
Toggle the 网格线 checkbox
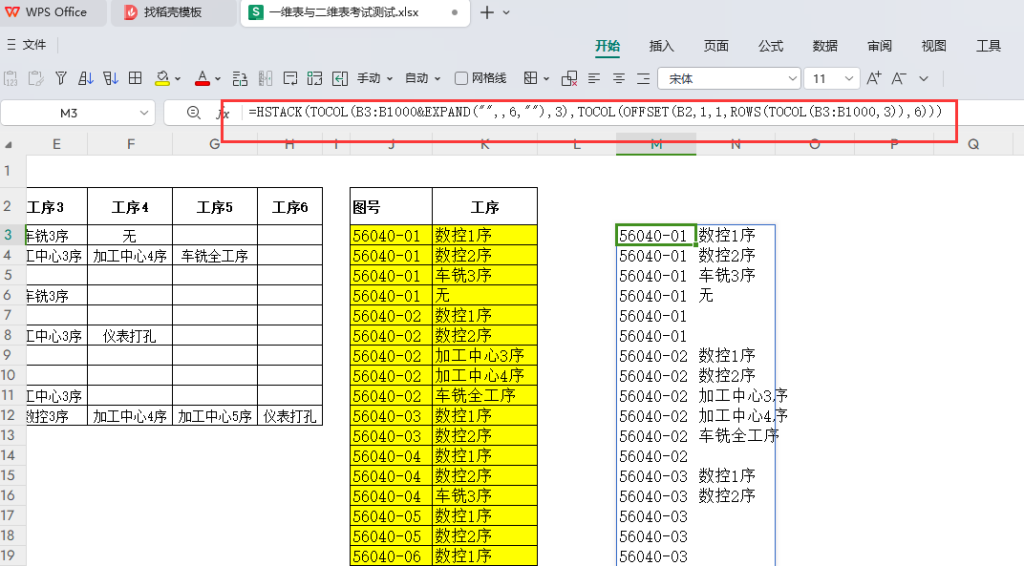coord(461,78)
